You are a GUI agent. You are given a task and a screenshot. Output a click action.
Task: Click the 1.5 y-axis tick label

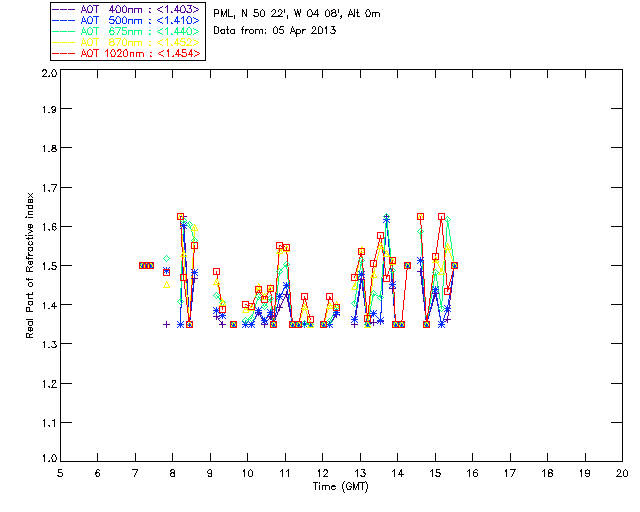pos(49,266)
